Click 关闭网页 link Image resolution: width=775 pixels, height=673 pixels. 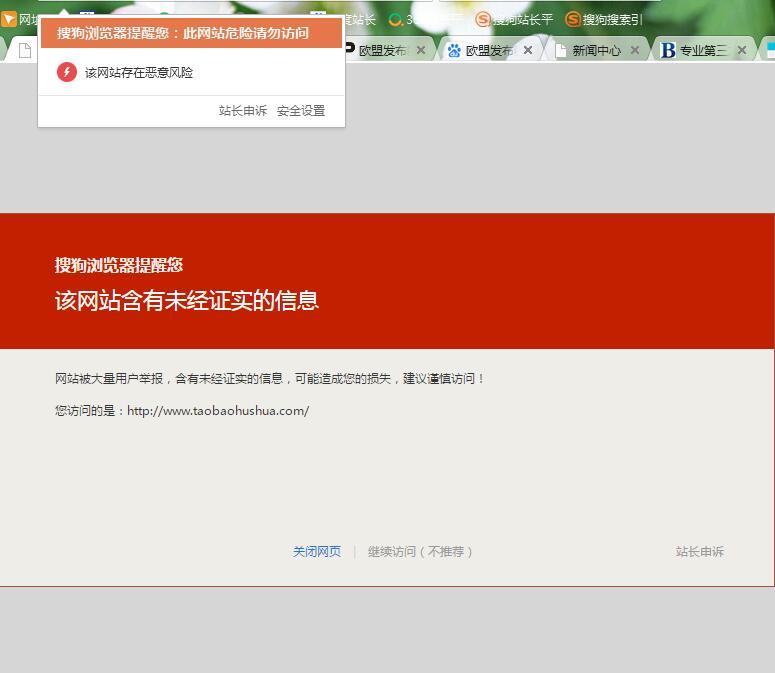317,551
